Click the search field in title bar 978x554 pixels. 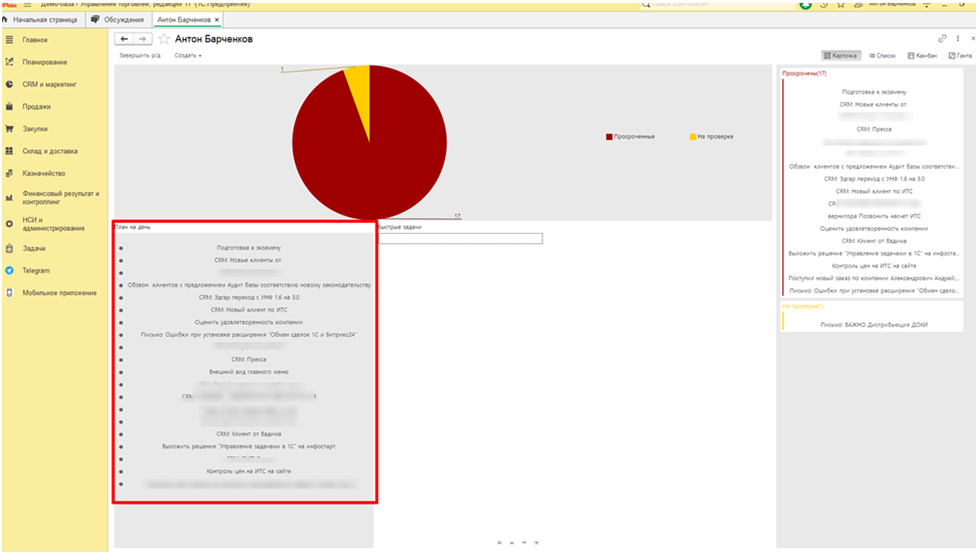pos(717,4)
